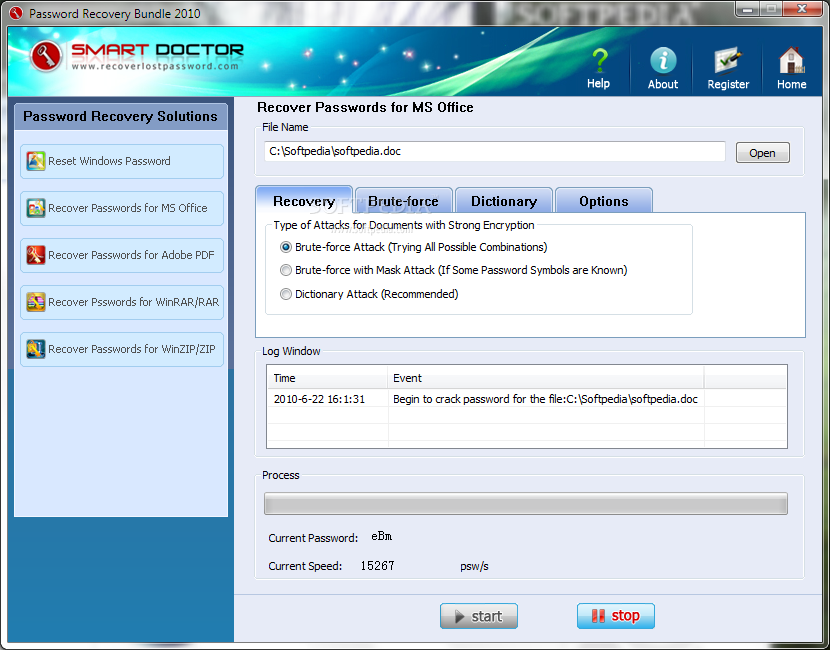Click the Password Recovery Solutions header

click(x=121, y=116)
